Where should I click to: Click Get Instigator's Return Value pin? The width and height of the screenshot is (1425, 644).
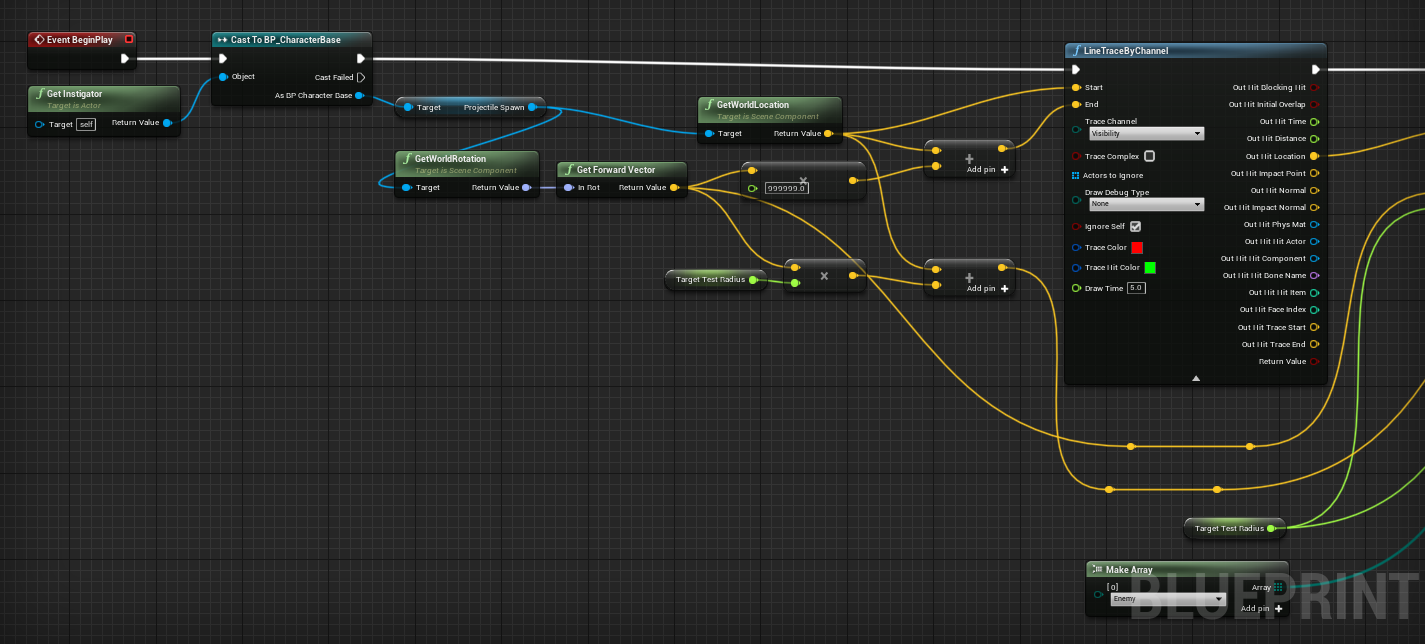coord(167,123)
